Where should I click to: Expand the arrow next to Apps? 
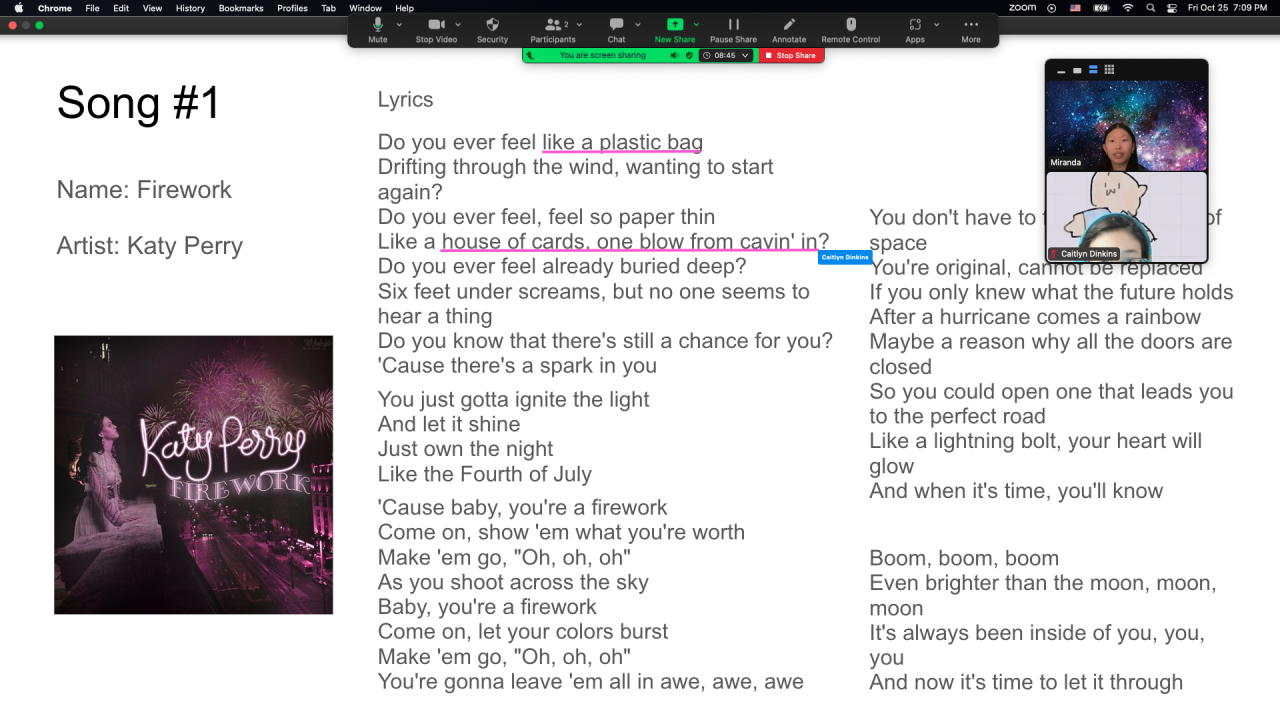pos(936,24)
